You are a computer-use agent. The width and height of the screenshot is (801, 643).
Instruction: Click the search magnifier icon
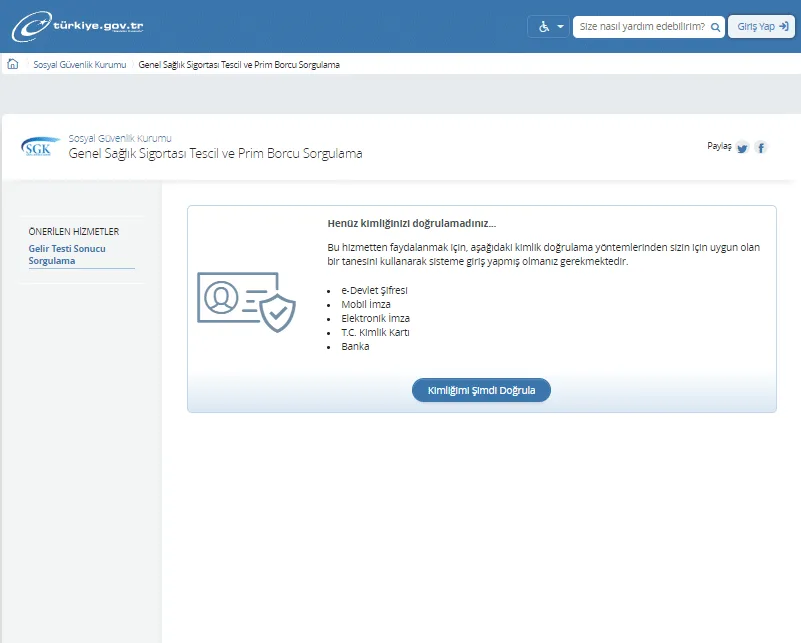click(715, 27)
